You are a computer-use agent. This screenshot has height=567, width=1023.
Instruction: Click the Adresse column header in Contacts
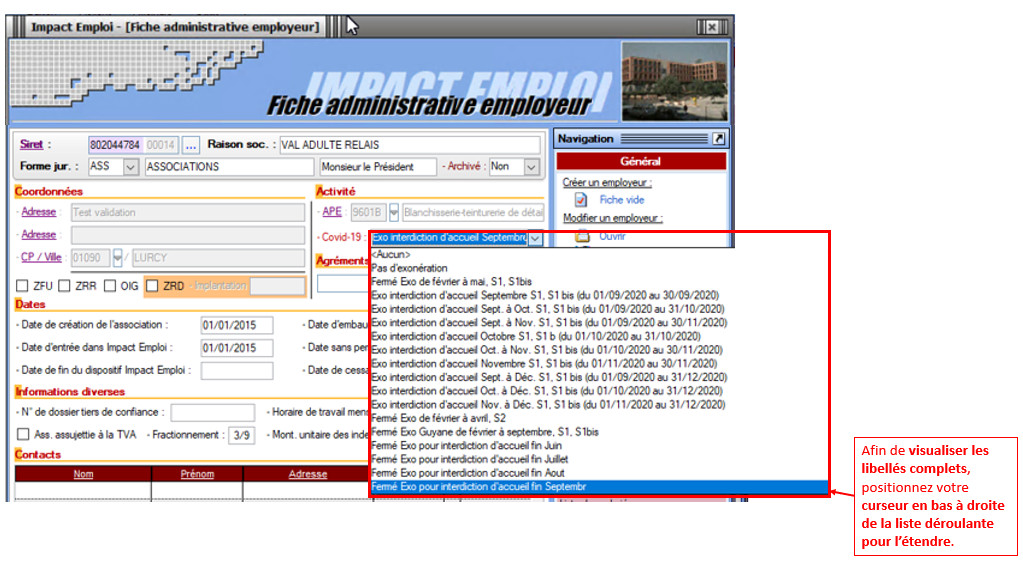[307, 474]
